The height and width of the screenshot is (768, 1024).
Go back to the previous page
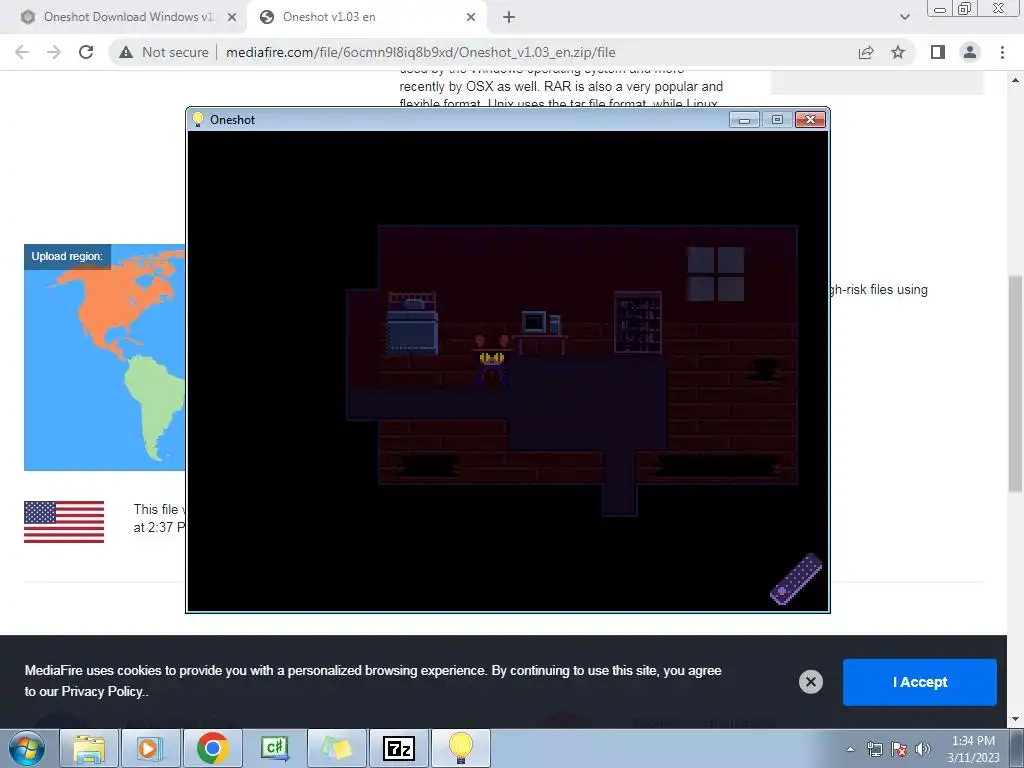point(22,52)
